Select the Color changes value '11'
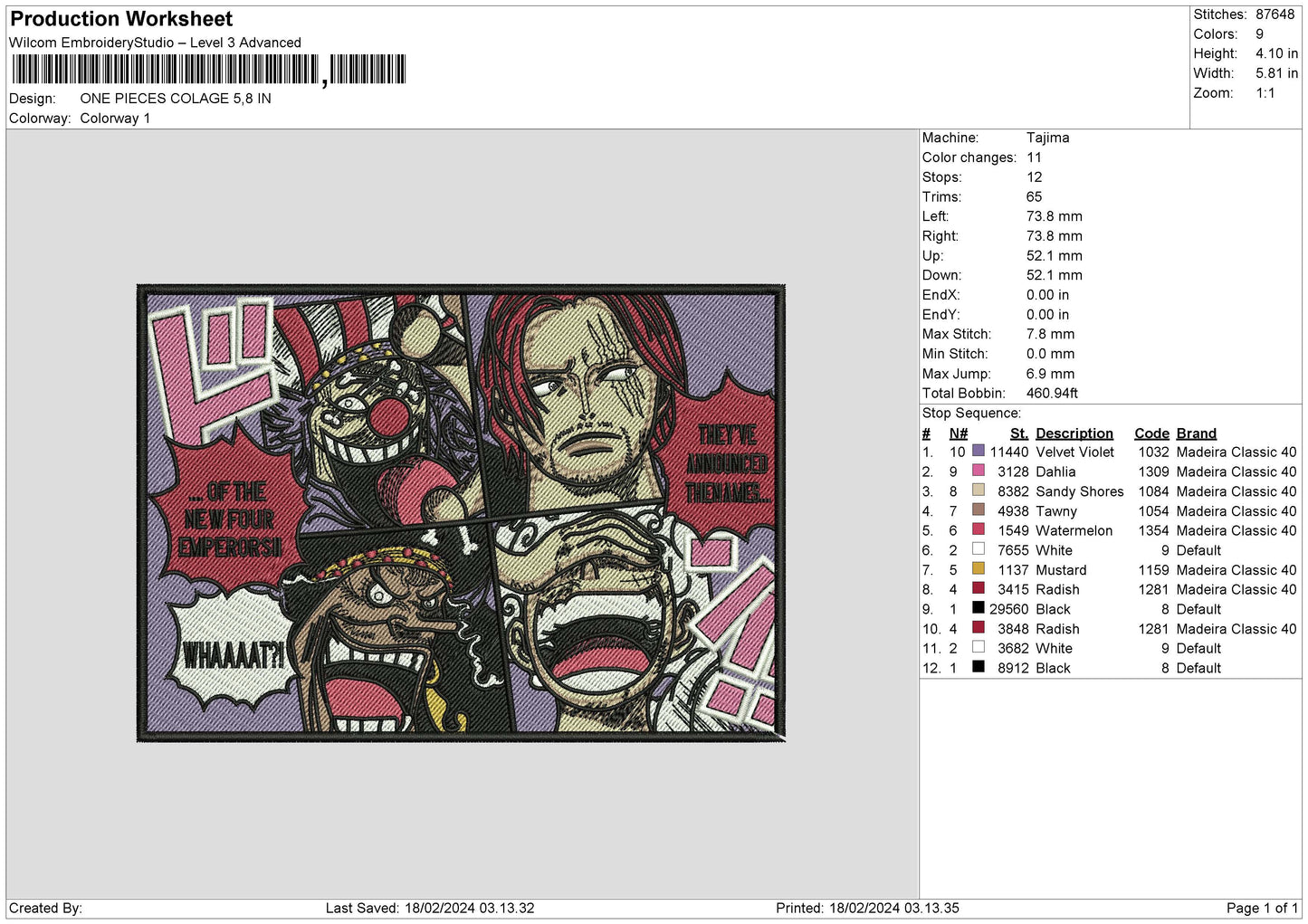The width and height of the screenshot is (1308, 924). [x=1034, y=157]
